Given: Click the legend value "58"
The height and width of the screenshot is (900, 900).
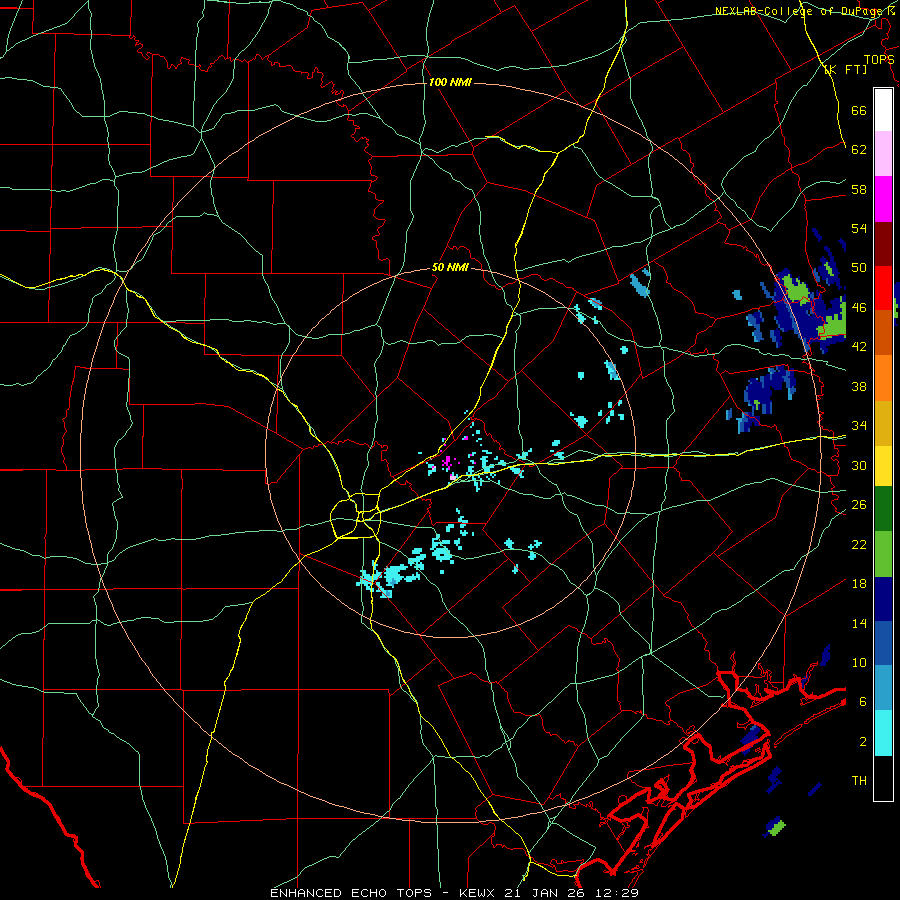Looking at the screenshot, I should (x=859, y=189).
